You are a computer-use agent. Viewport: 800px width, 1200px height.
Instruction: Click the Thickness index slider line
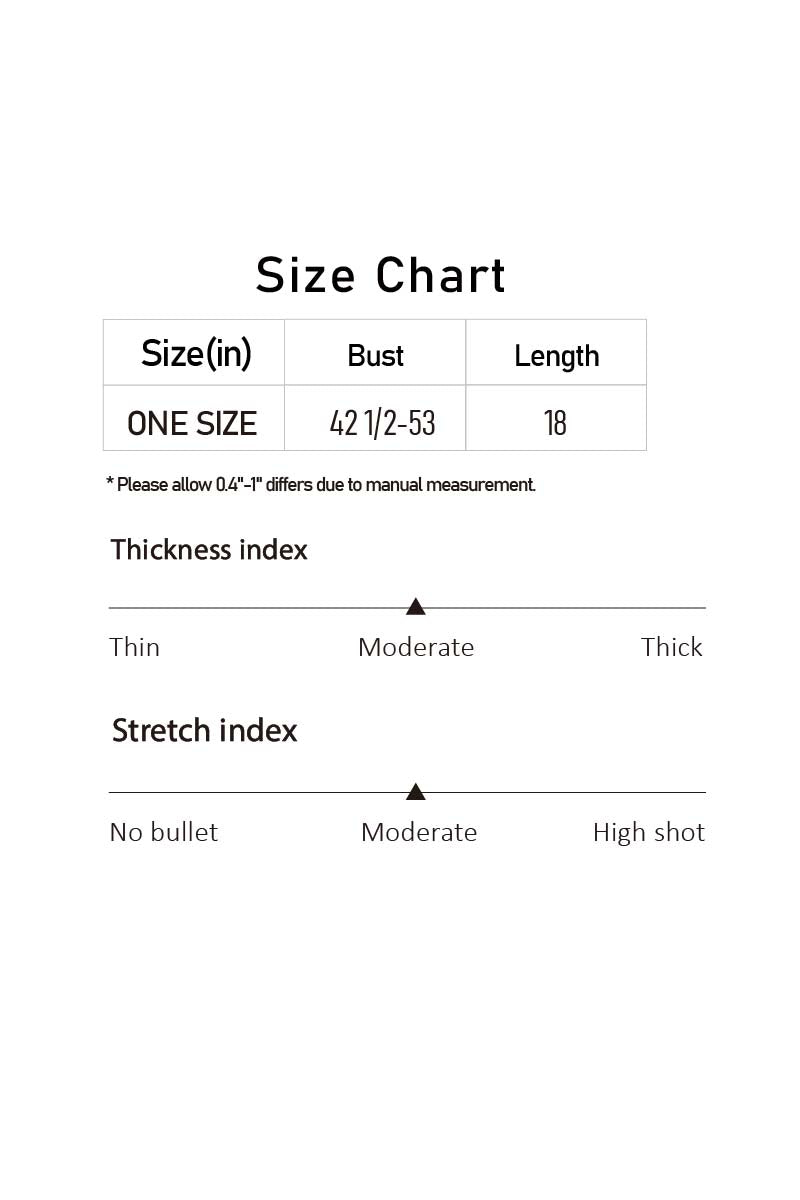pyautogui.click(x=407, y=607)
